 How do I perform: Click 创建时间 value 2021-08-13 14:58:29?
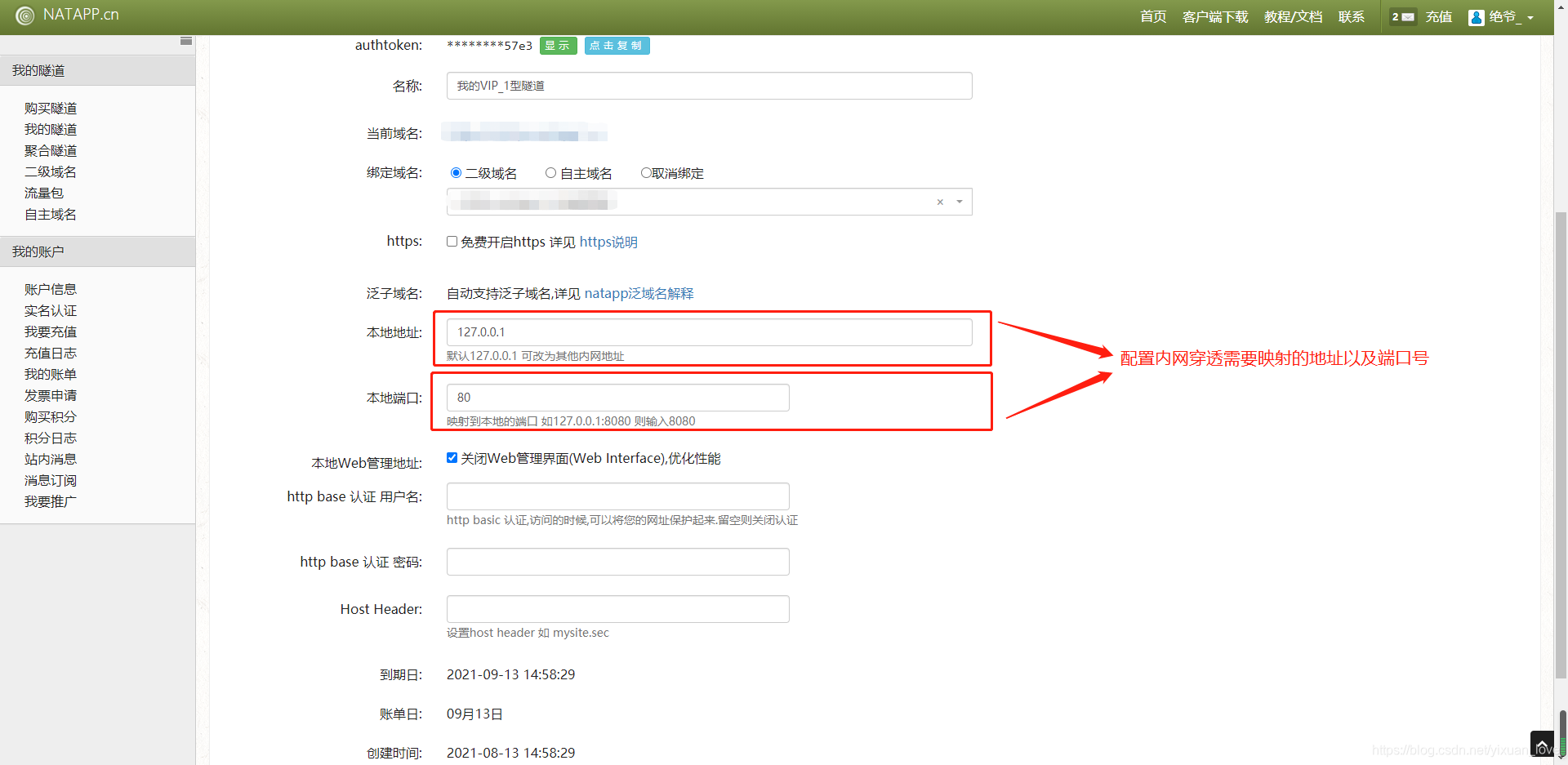tap(510, 753)
